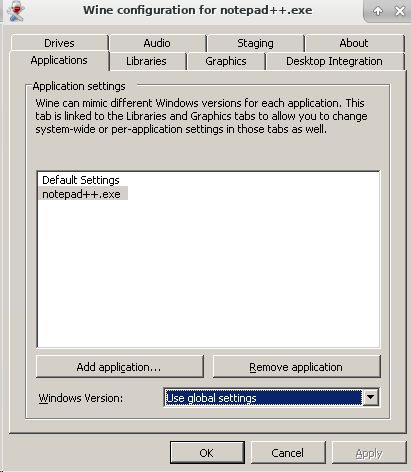Viewport: 411px width, 472px height.
Task: Go to the Staging tab
Action: tap(255, 43)
